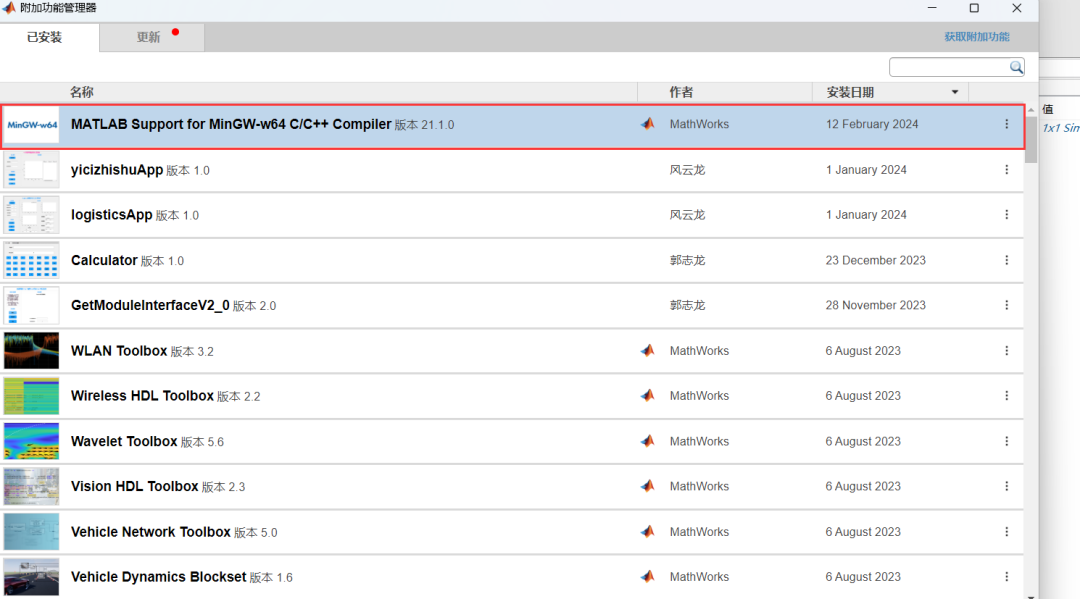This screenshot has width=1080, height=599.
Task: Click the list scrollbar down arrow
Action: click(x=1031, y=596)
